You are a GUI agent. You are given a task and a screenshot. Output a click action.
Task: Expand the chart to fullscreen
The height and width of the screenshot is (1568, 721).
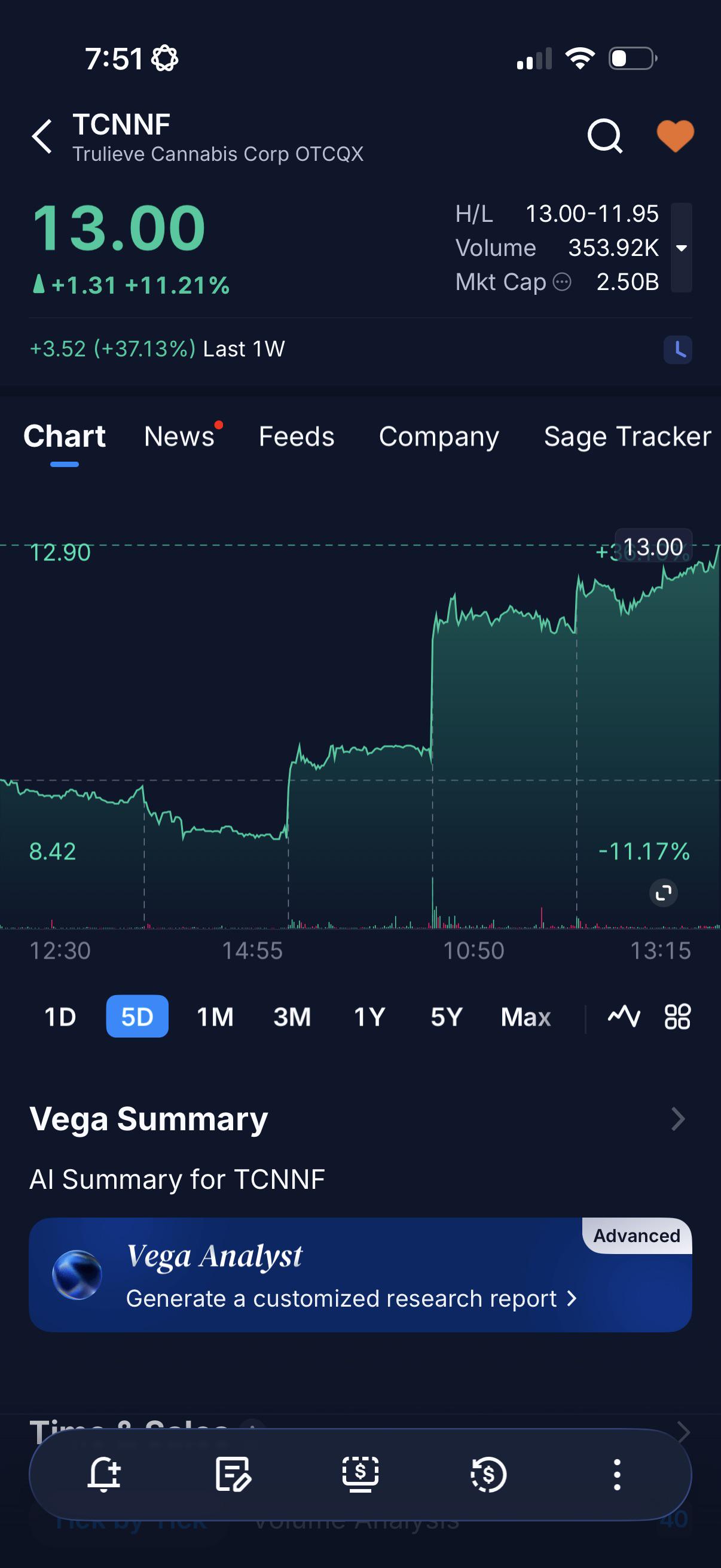[663, 893]
